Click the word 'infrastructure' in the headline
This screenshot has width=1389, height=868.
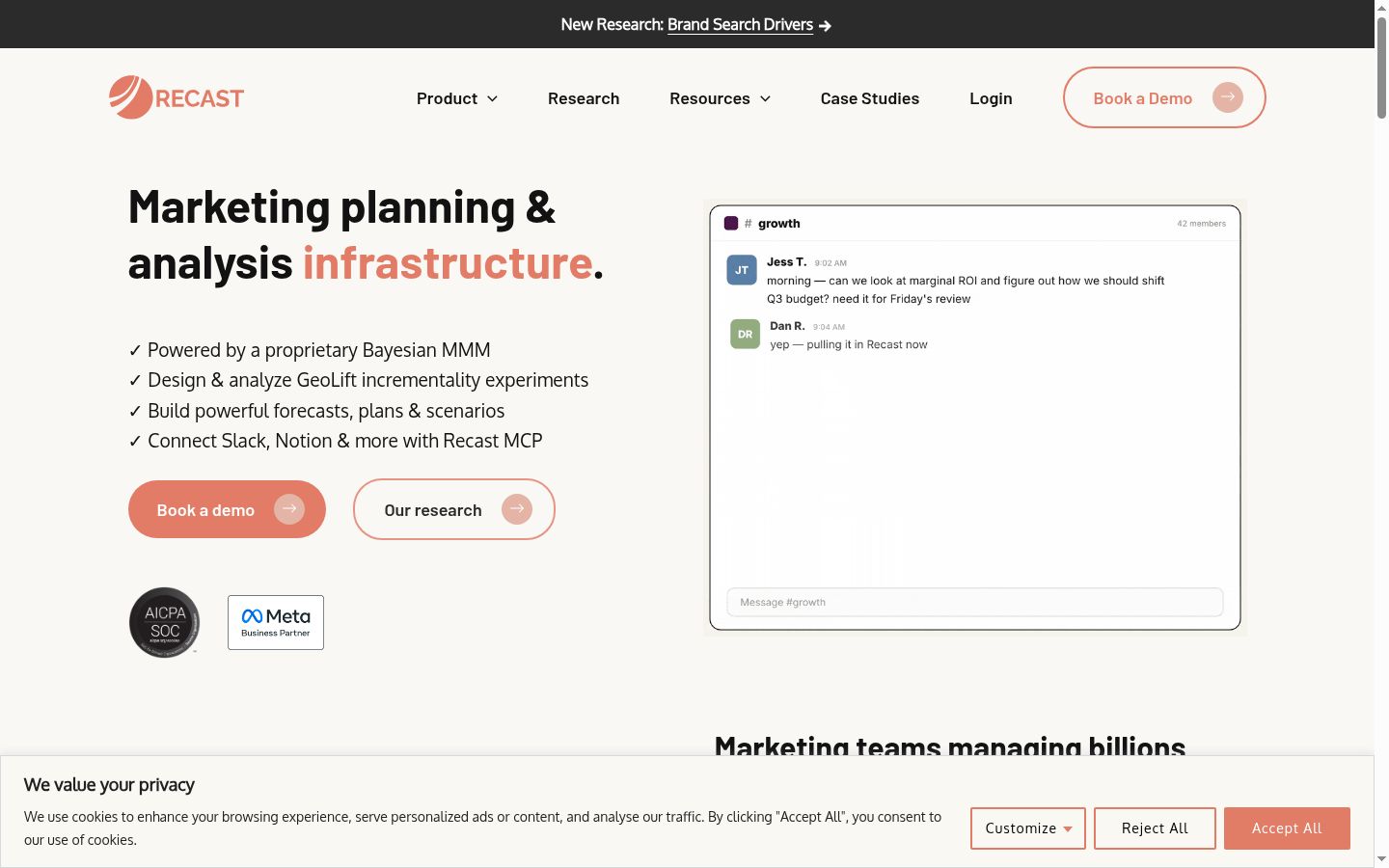448,262
